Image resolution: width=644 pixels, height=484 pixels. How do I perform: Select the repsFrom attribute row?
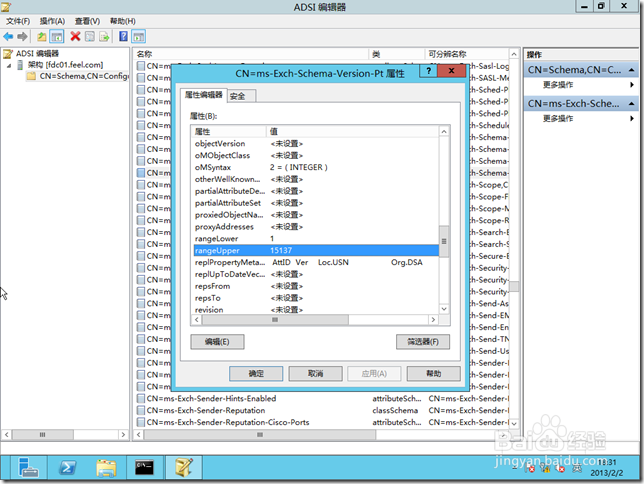pyautogui.click(x=316, y=286)
